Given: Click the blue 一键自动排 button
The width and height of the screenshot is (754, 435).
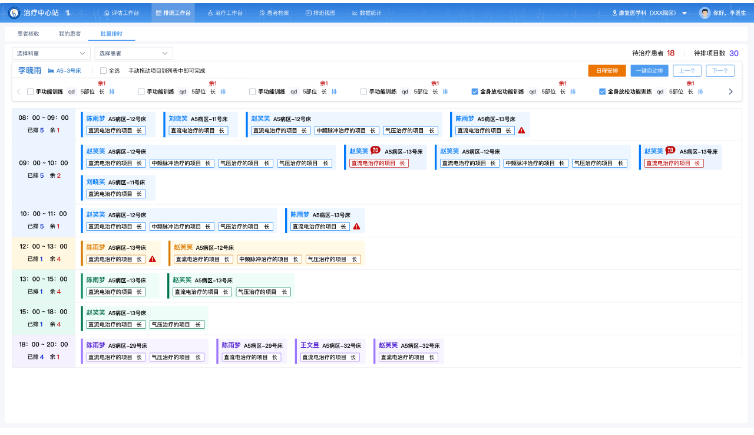Looking at the screenshot, I should (x=649, y=71).
